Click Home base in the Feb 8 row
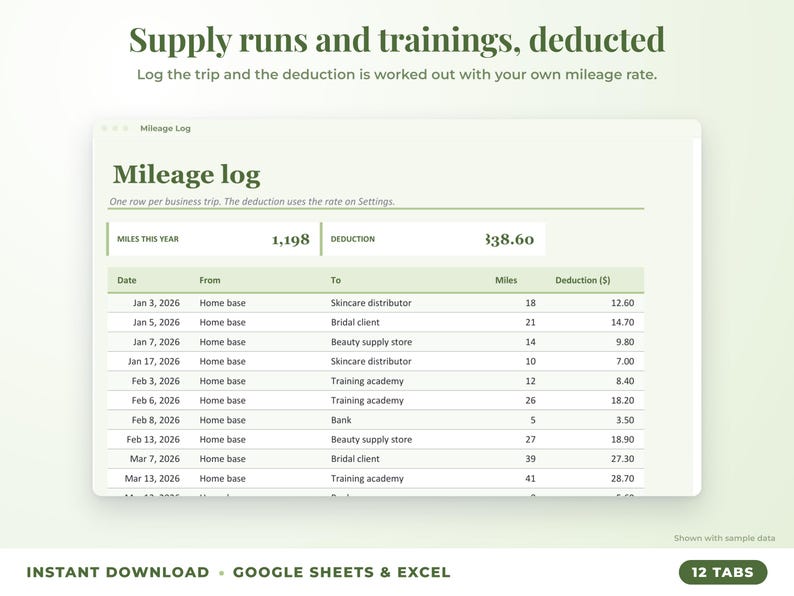This screenshot has width=794, height=596. [222, 420]
